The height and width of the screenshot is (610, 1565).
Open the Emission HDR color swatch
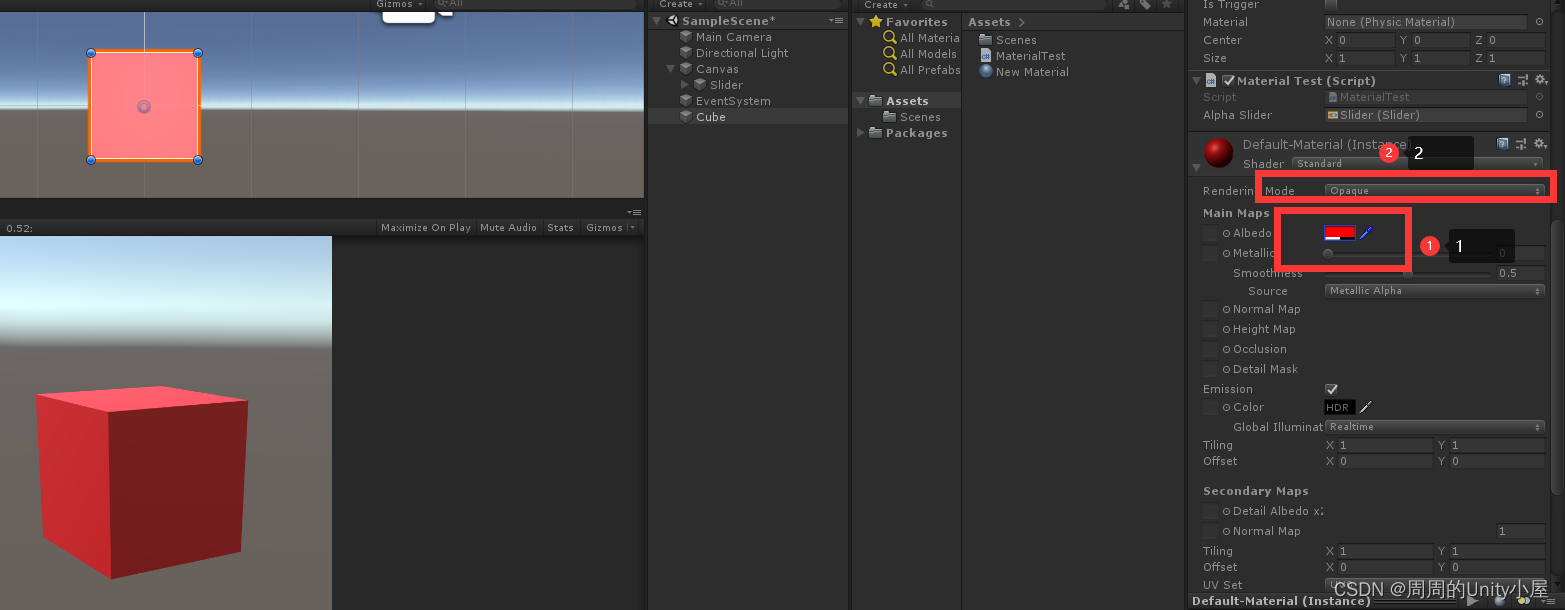coord(1340,407)
